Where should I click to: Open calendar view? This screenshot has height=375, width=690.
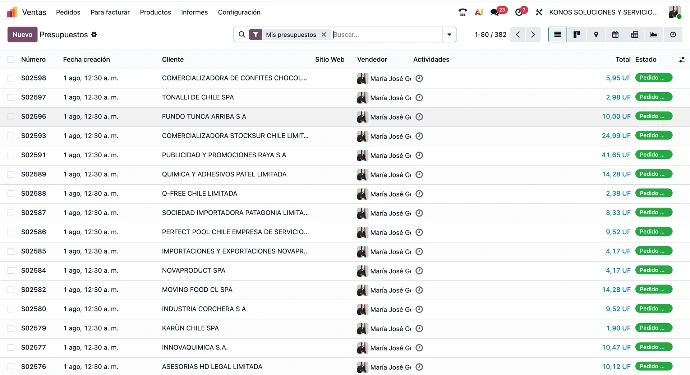click(615, 34)
